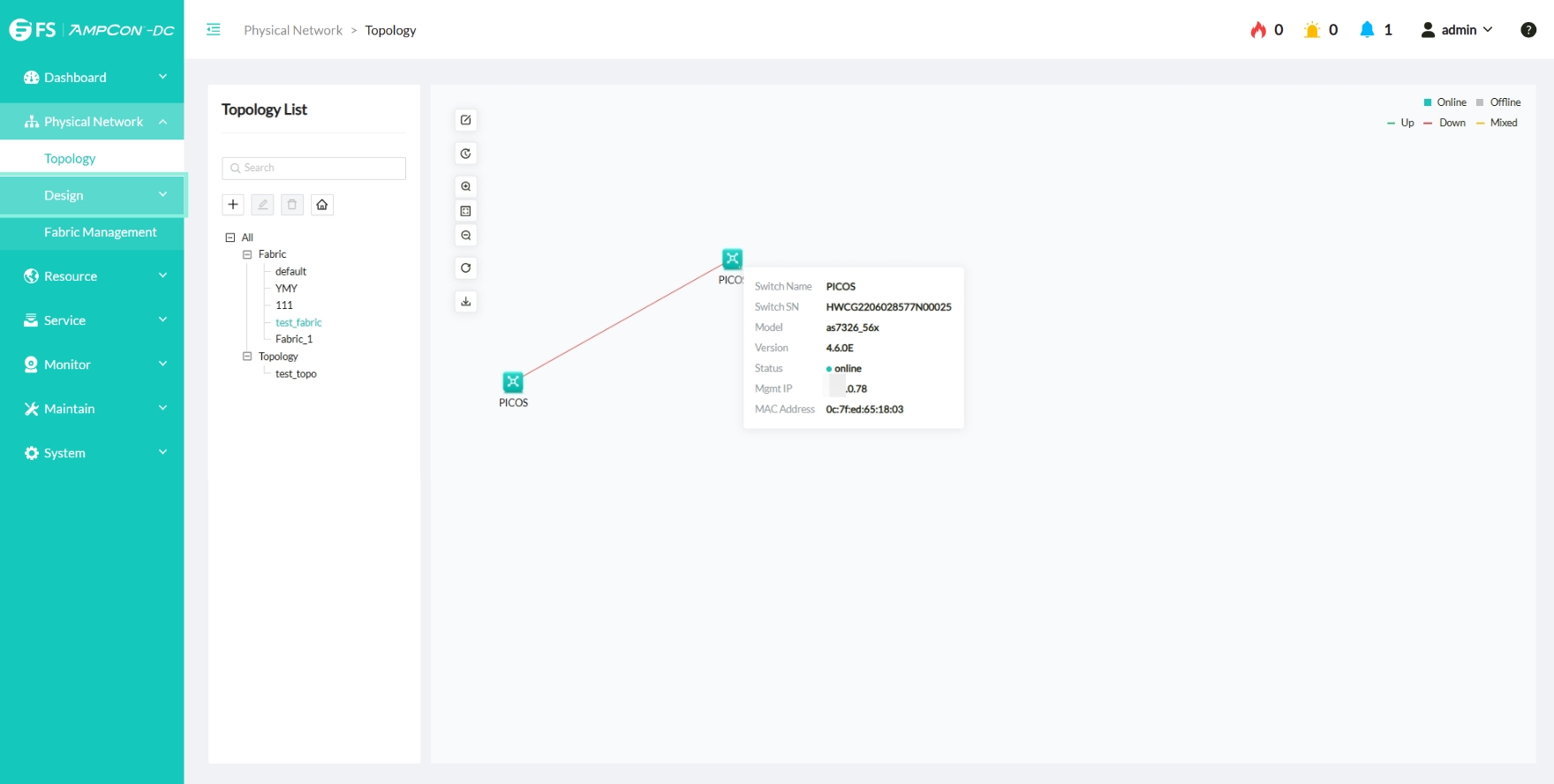Open the admin user dropdown

(x=1457, y=30)
